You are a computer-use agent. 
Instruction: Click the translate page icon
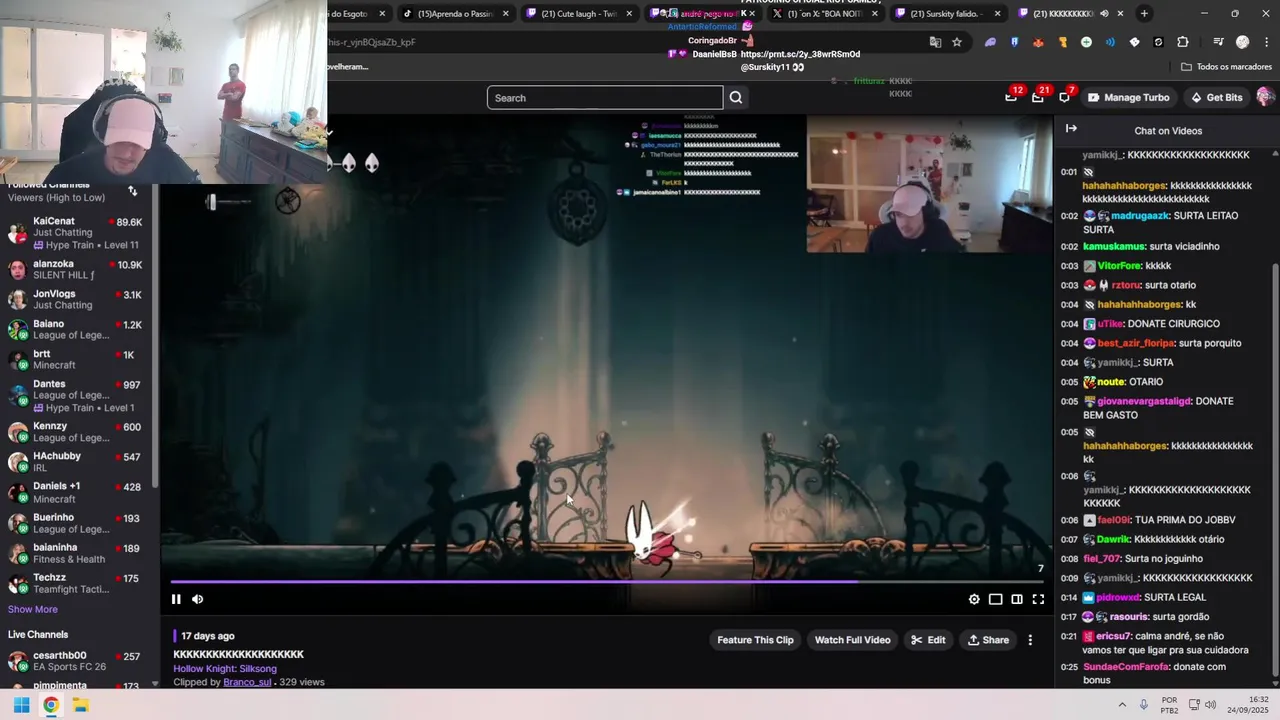point(935,42)
